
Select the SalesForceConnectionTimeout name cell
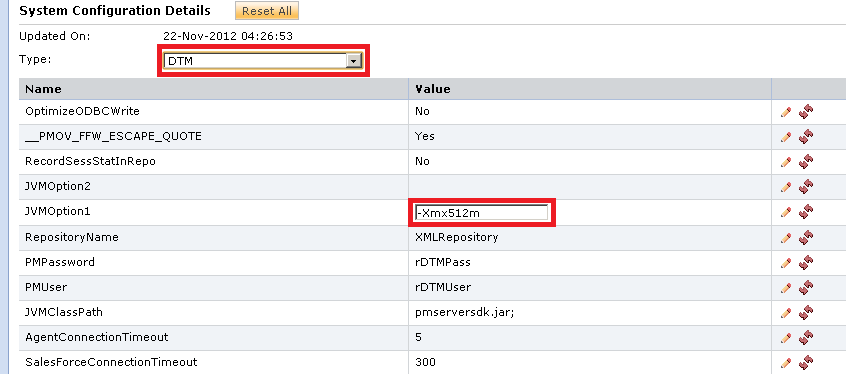coord(214,362)
